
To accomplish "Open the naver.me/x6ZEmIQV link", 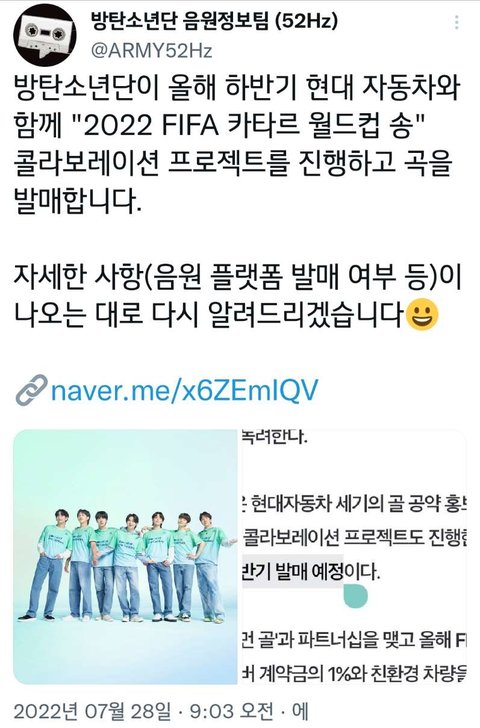I will tap(184, 390).
